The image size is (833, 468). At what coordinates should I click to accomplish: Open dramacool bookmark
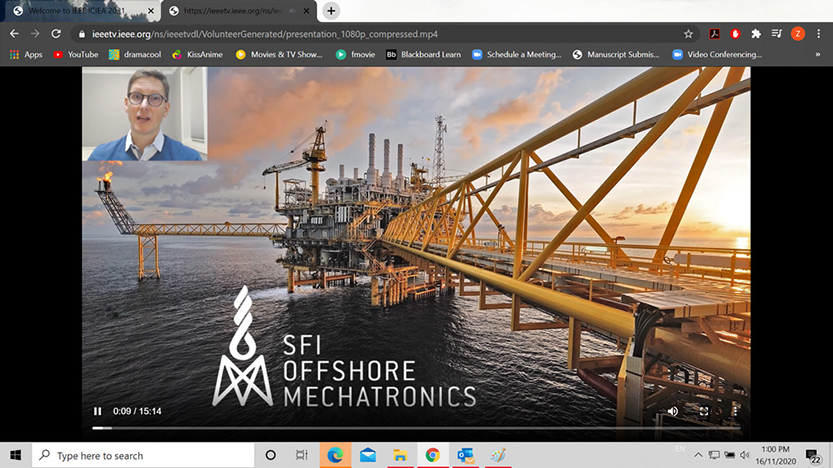click(135, 54)
